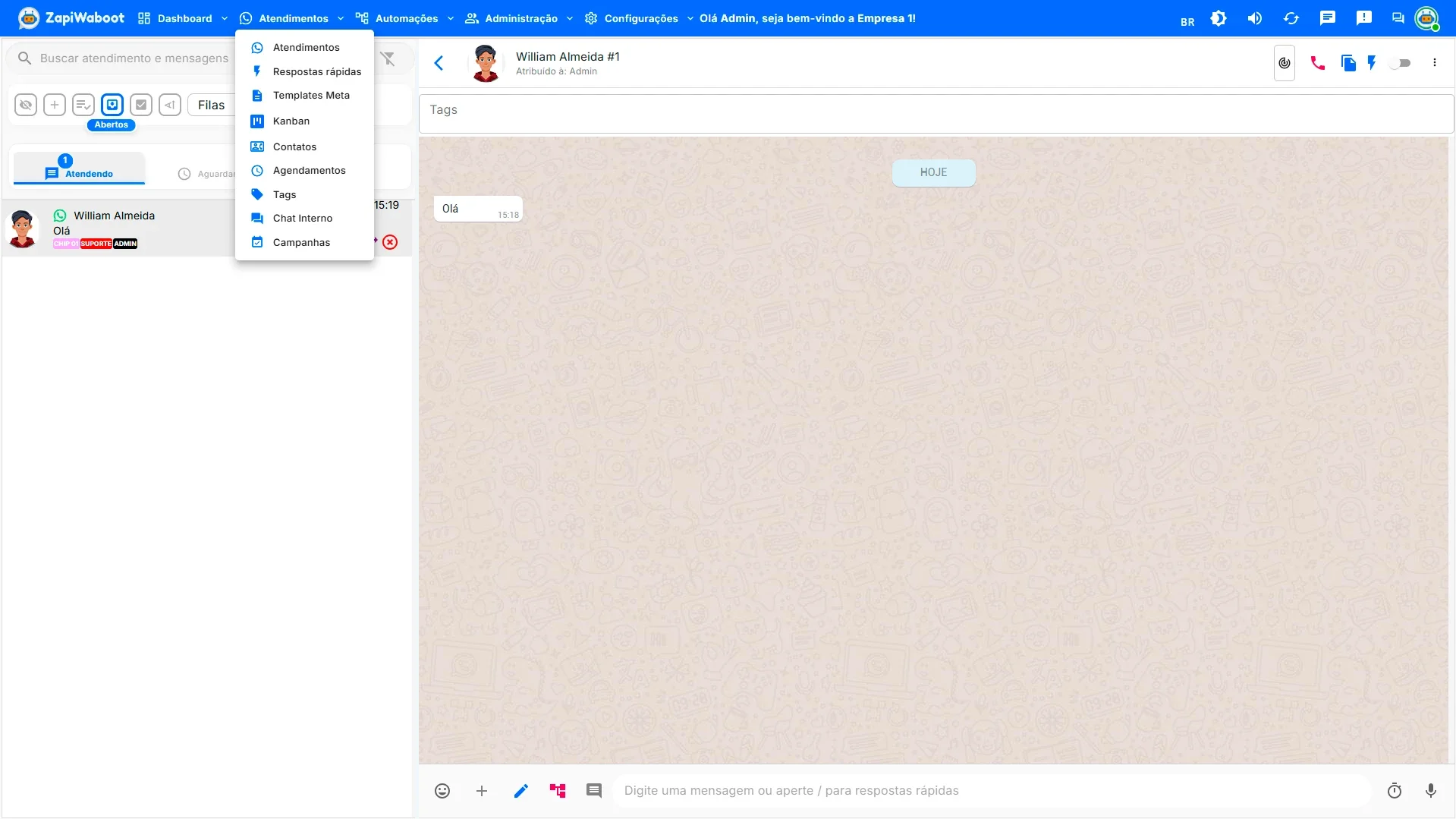
Task: Open the messages chat bubble icon in navbar
Action: coord(1328,18)
